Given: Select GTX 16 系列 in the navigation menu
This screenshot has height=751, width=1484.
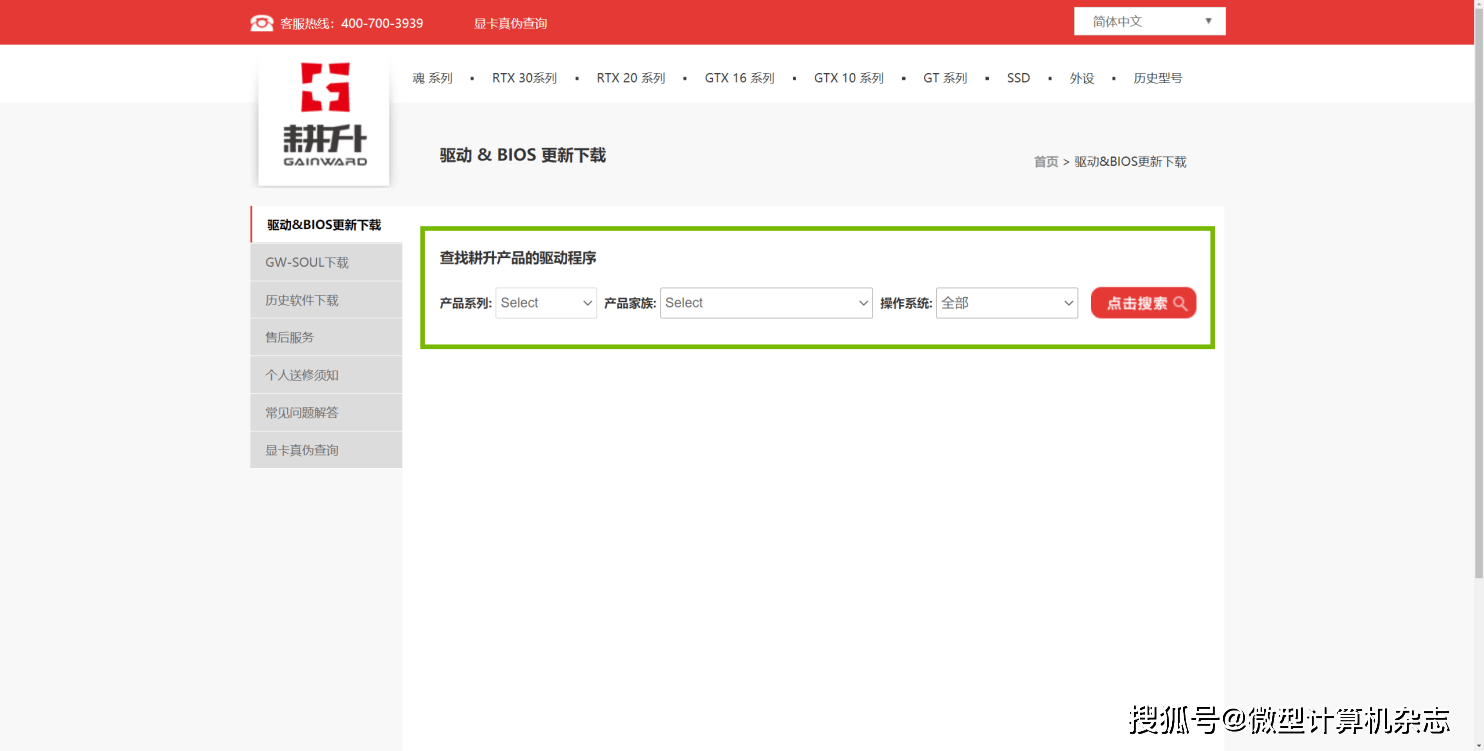Looking at the screenshot, I should pos(739,77).
